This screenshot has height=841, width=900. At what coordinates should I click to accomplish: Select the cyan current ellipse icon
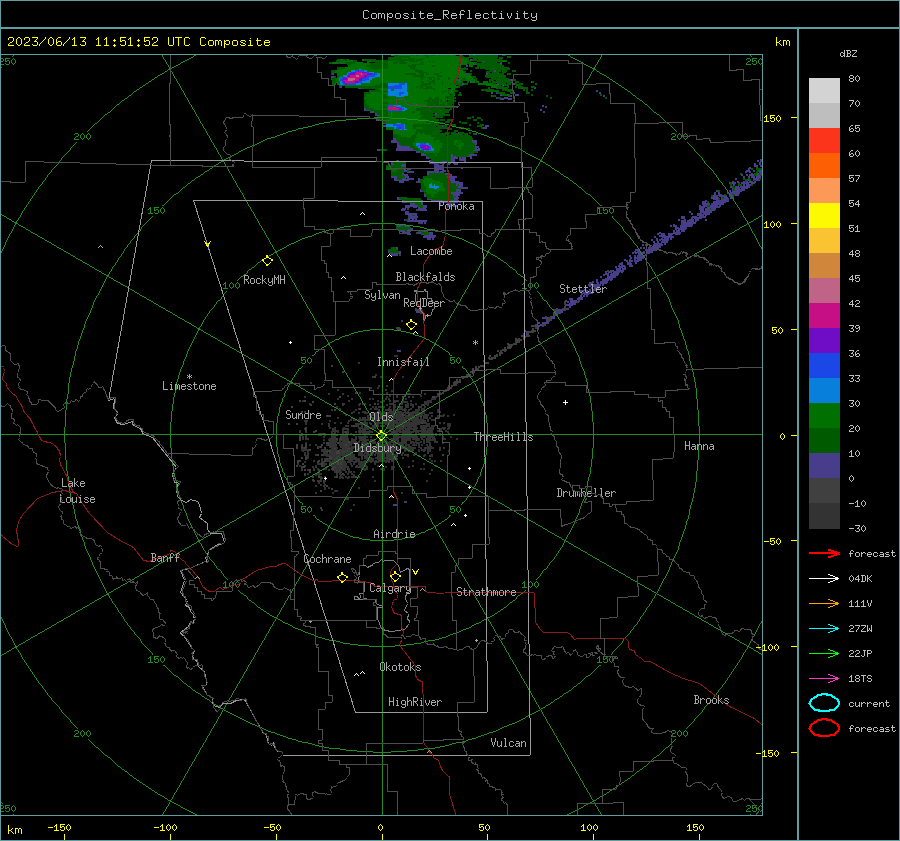pyautogui.click(x=824, y=703)
